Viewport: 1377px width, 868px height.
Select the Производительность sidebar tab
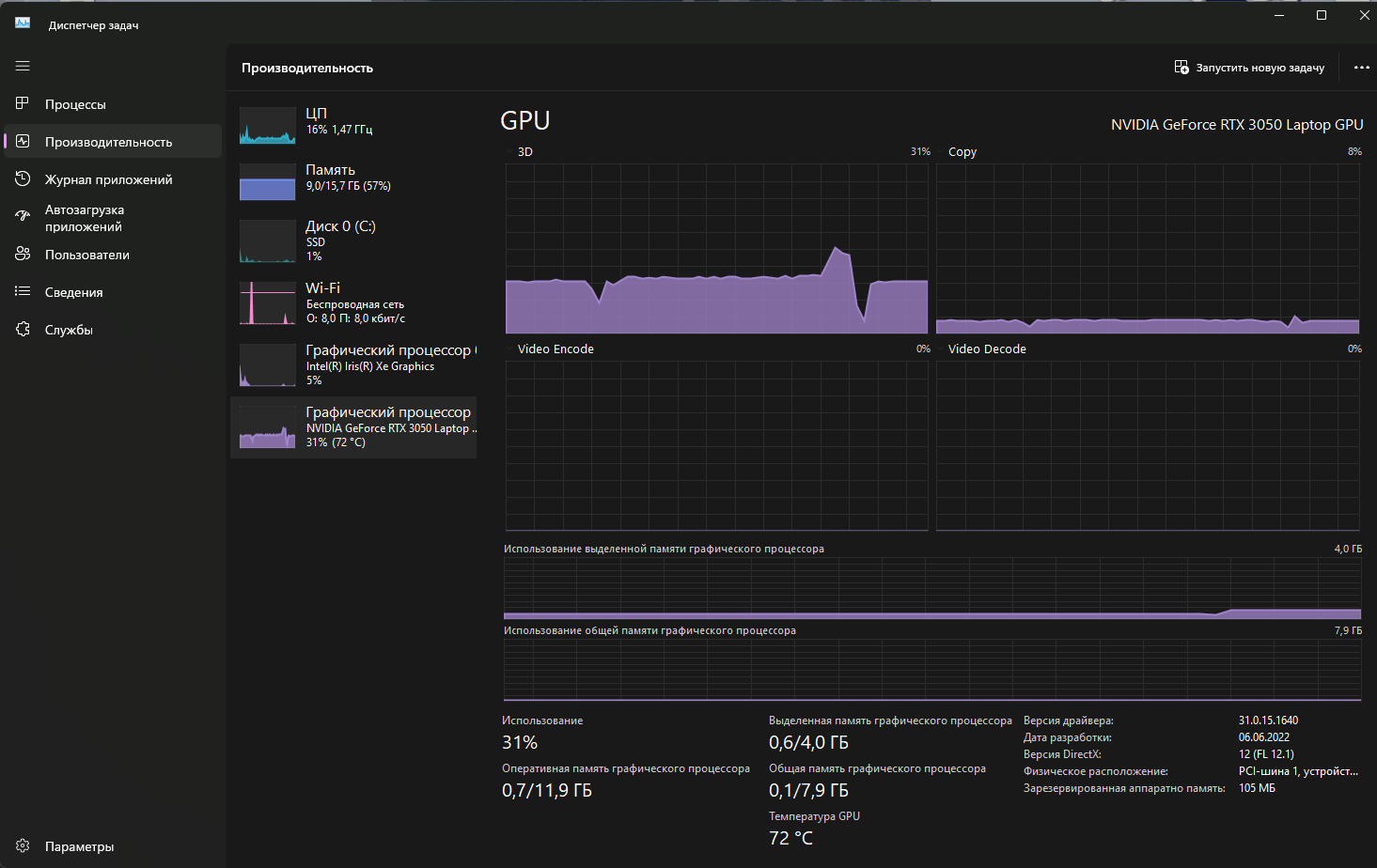coord(113,141)
